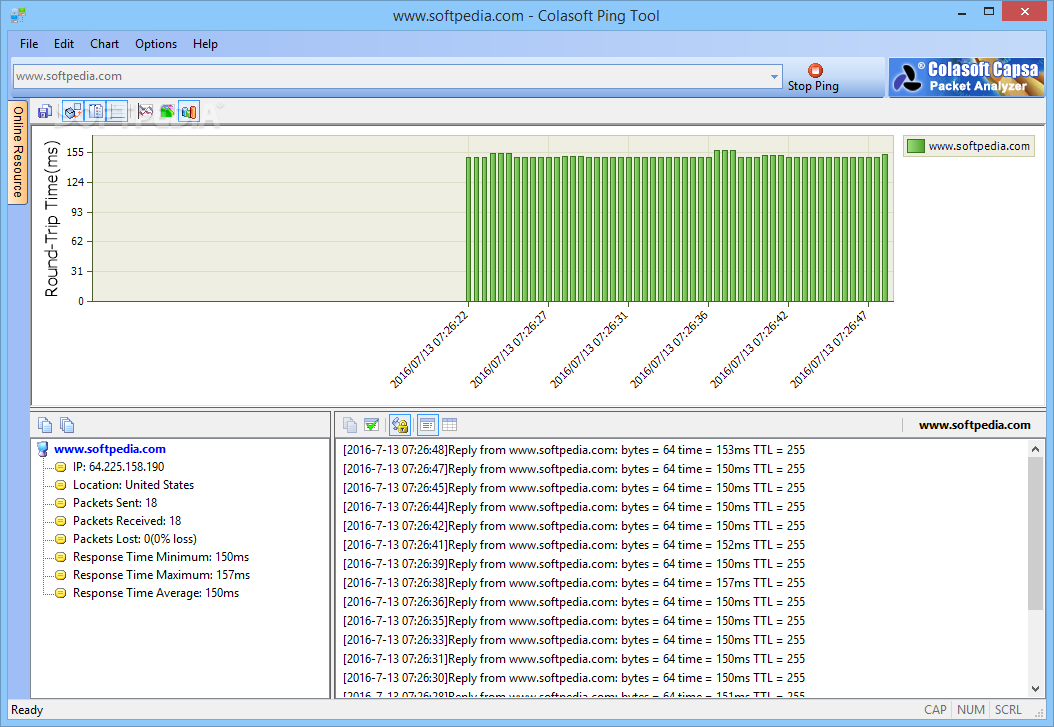The height and width of the screenshot is (727, 1054).
Task: Select the Location: United States row
Action: pos(133,485)
